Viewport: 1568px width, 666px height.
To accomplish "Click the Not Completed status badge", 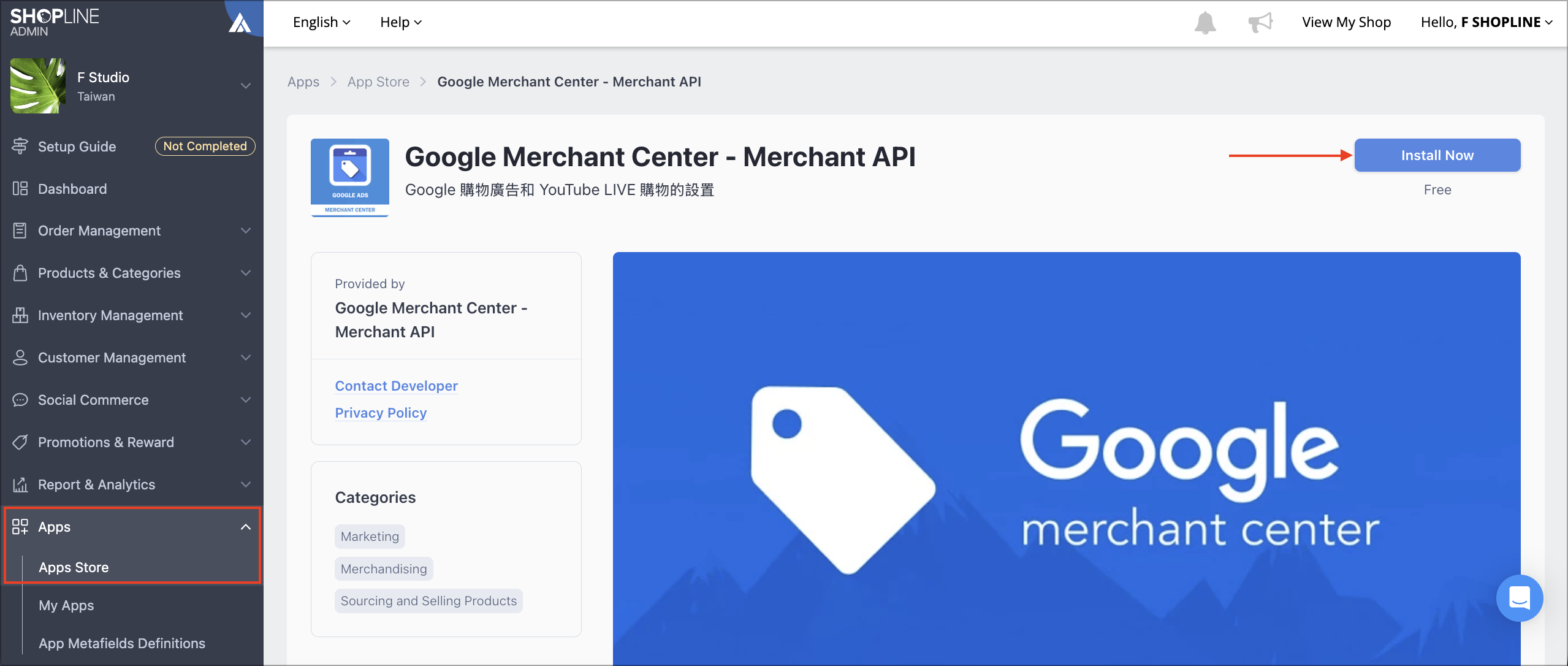I will click(205, 146).
